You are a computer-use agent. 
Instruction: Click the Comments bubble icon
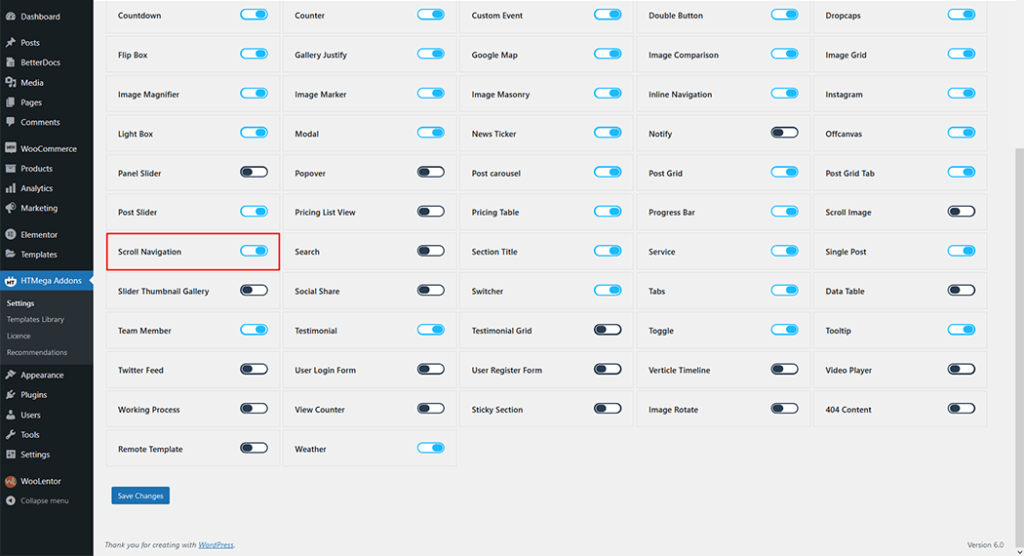10,122
